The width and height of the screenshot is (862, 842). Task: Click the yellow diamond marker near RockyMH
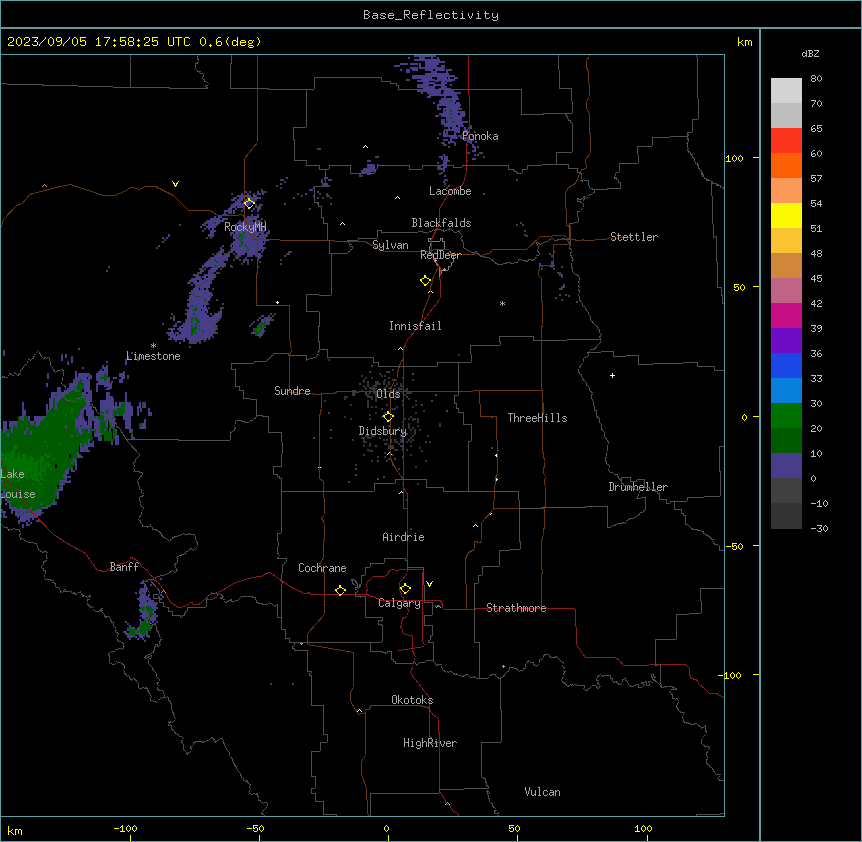coord(249,203)
